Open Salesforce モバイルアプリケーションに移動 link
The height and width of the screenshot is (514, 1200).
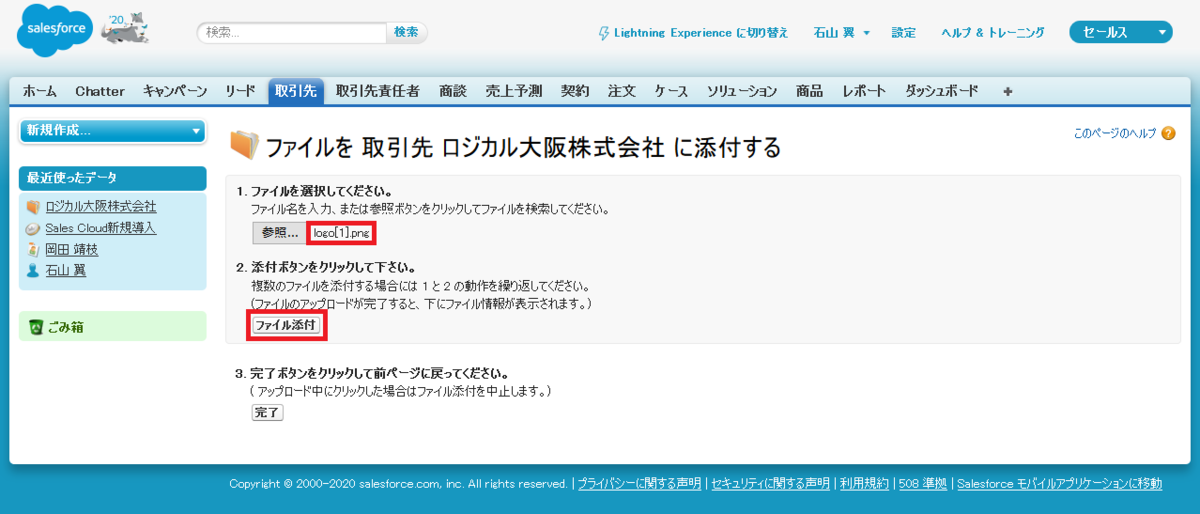[x=1059, y=484]
